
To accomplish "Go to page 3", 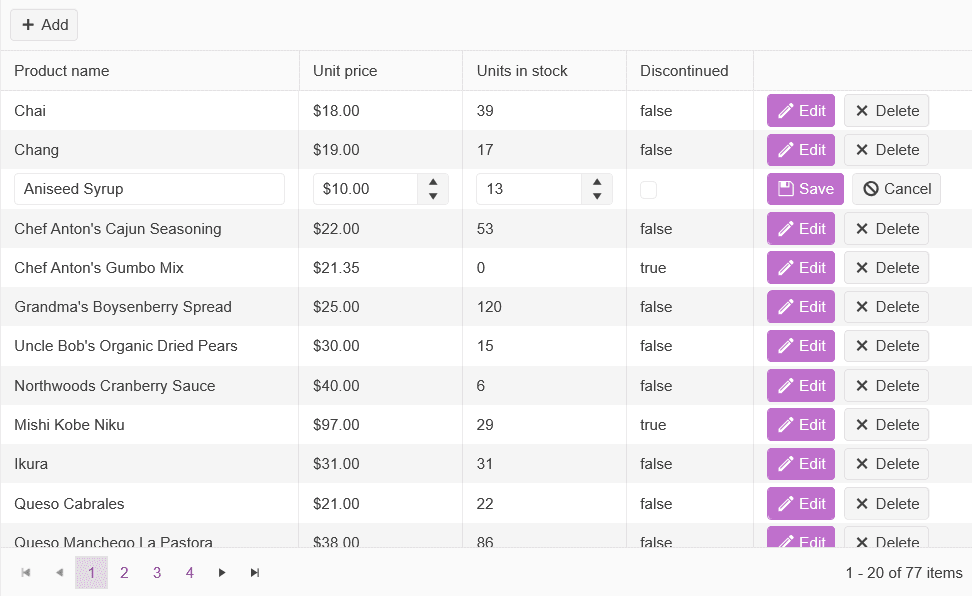I will (157, 572).
